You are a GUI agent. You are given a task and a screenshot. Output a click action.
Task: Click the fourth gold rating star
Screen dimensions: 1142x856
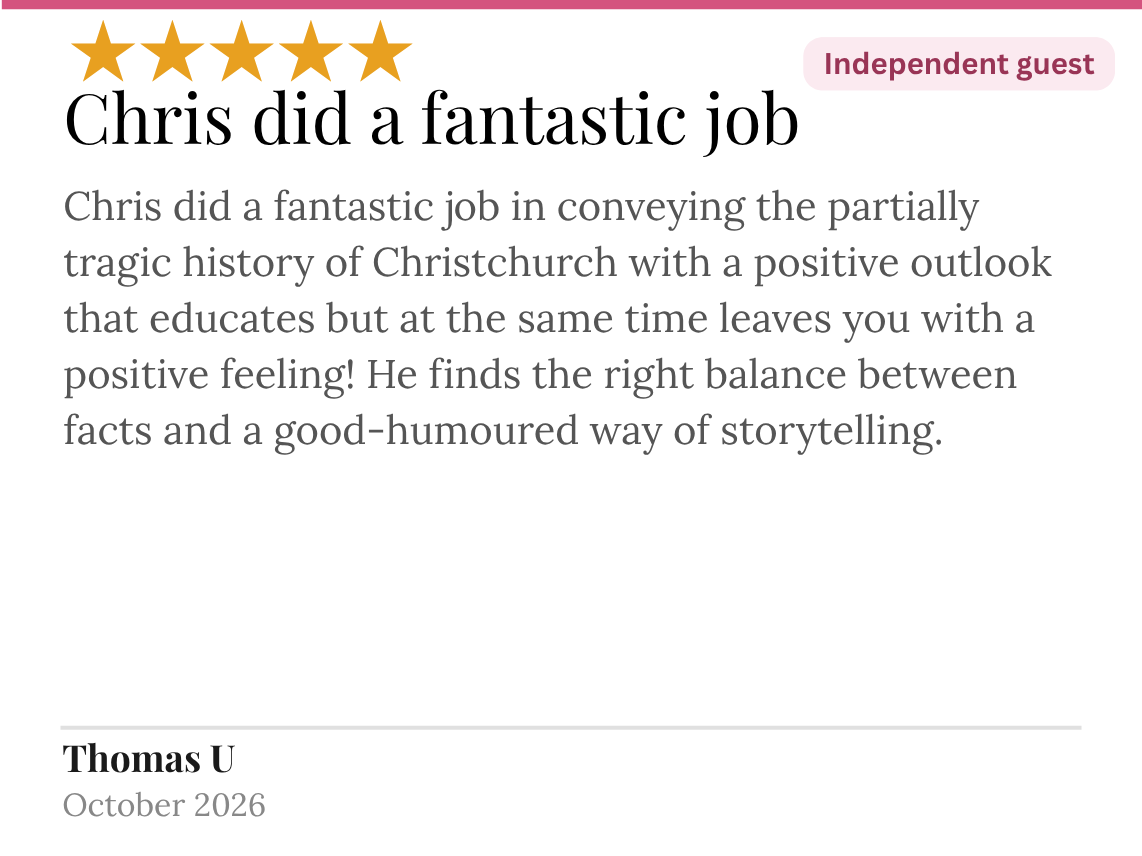pos(310,52)
